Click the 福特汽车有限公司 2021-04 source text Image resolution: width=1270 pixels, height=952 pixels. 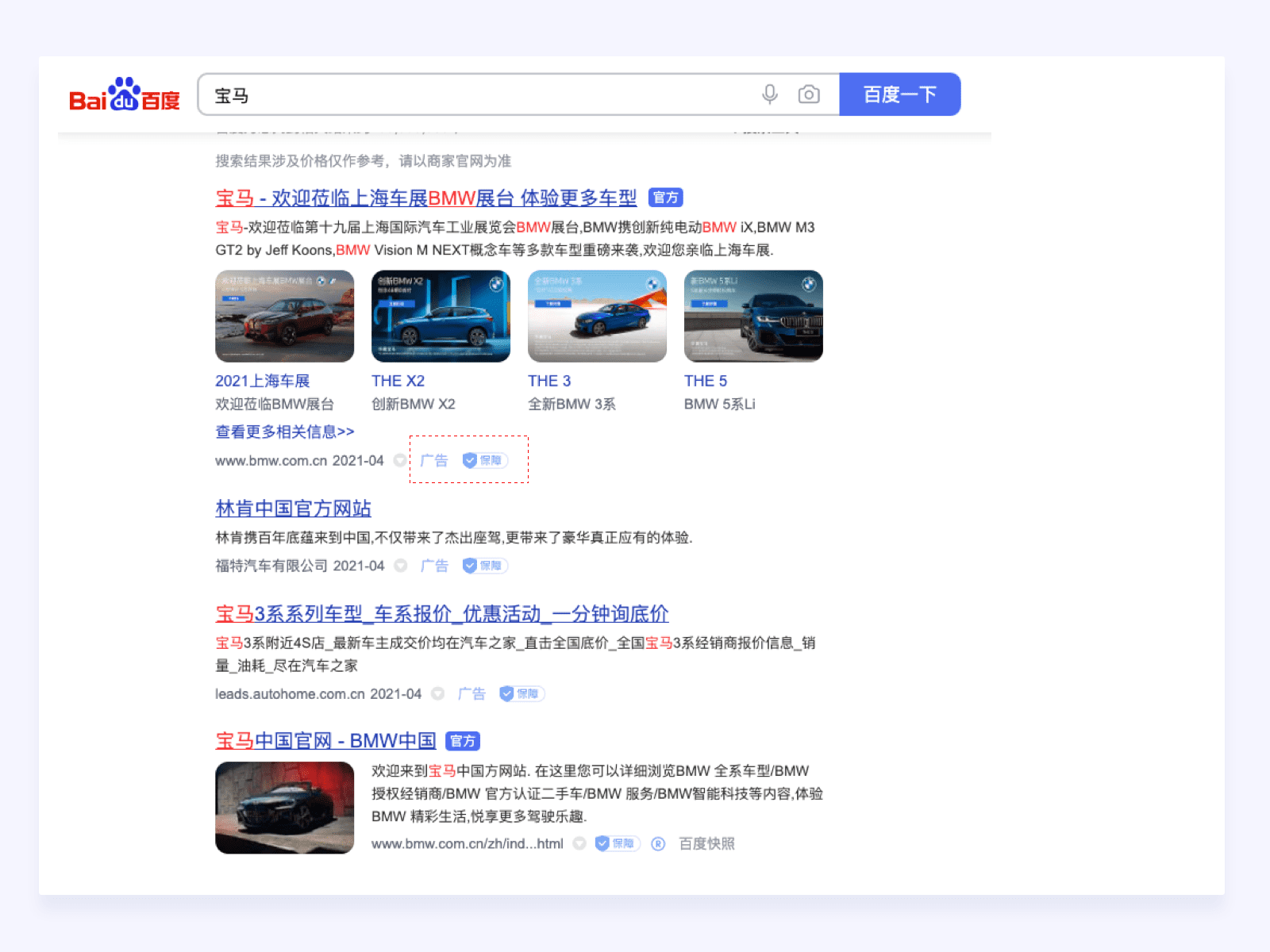300,566
